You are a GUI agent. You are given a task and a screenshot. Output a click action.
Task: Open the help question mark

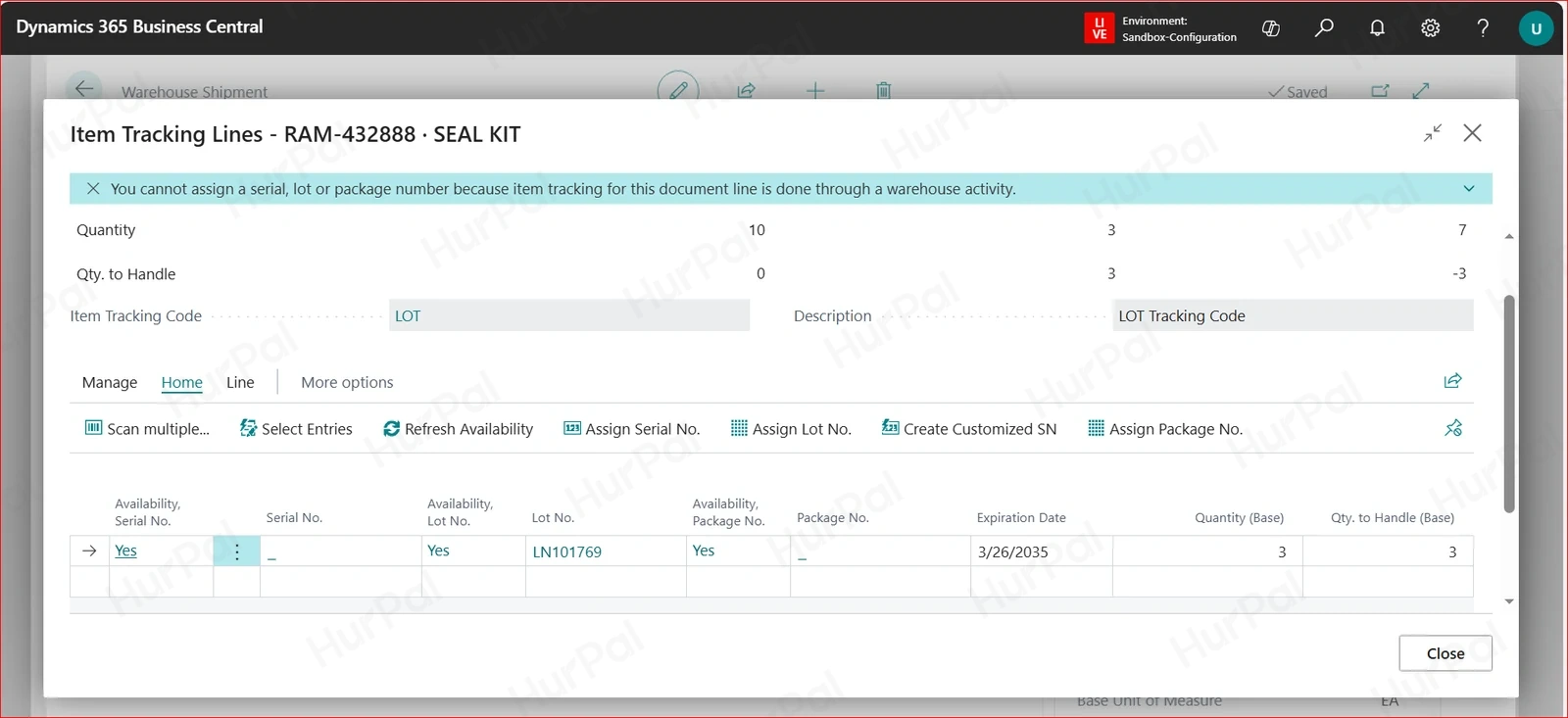tap(1483, 28)
